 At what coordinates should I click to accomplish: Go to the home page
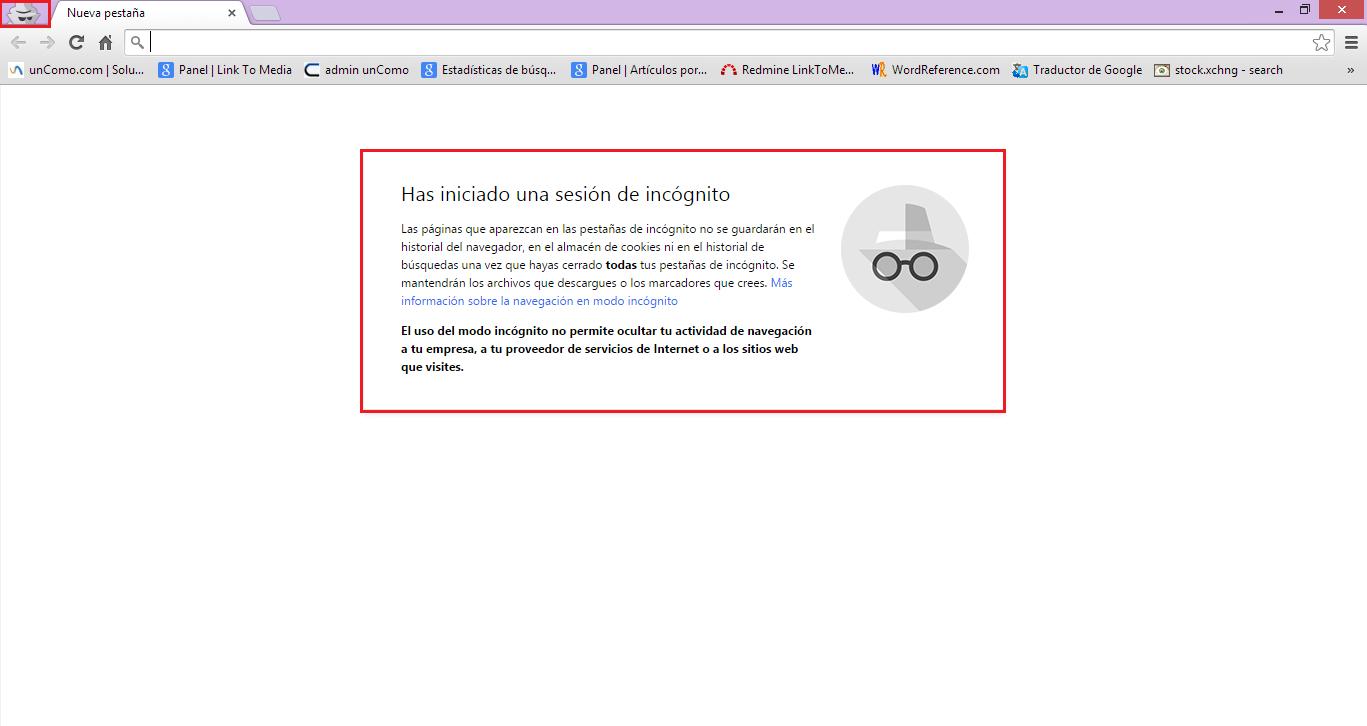[x=105, y=42]
